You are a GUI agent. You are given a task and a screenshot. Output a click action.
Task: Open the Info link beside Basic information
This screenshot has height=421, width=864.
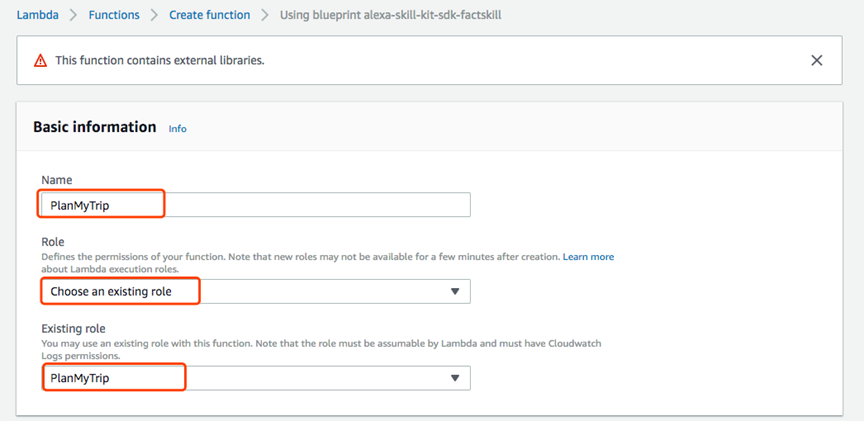pos(178,129)
